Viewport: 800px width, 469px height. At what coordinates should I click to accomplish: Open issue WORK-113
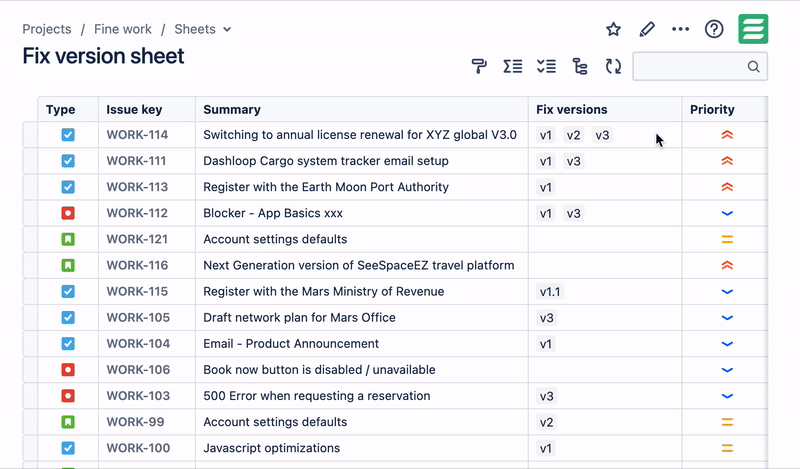click(137, 187)
